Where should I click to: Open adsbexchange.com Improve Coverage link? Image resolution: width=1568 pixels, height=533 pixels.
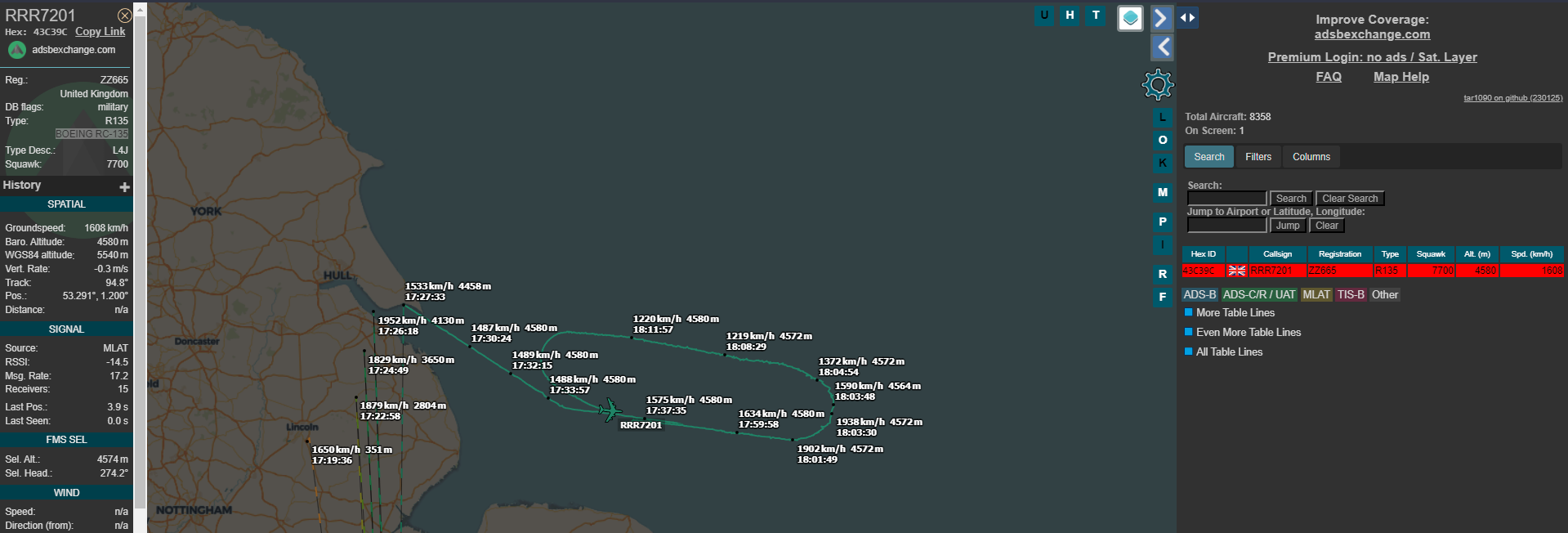coord(1373,34)
